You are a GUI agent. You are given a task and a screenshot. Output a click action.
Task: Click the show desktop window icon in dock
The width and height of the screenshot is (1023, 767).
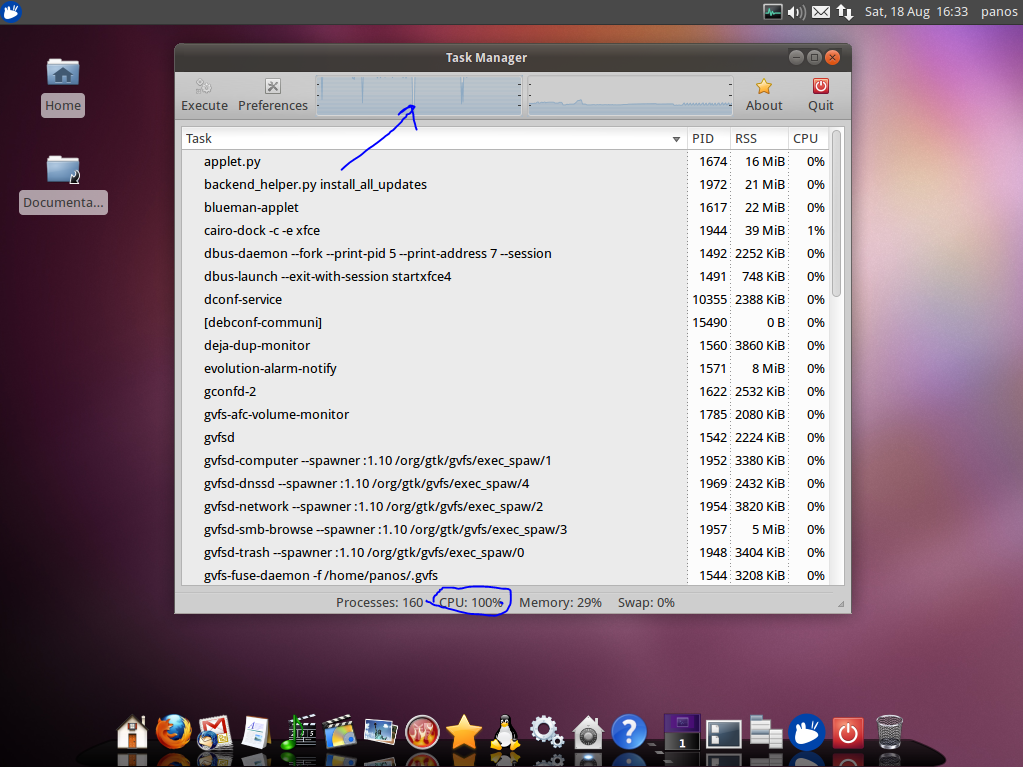tap(724, 733)
